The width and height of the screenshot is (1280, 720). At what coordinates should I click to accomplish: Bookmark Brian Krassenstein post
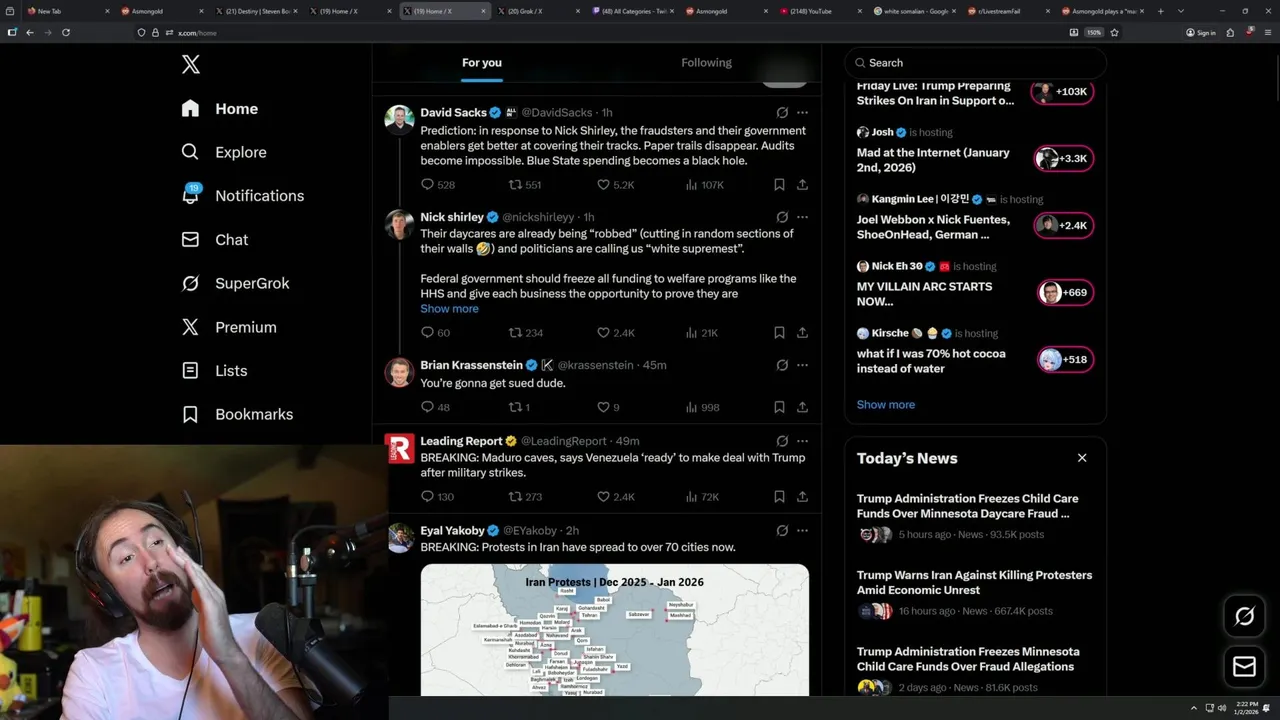coord(779,407)
